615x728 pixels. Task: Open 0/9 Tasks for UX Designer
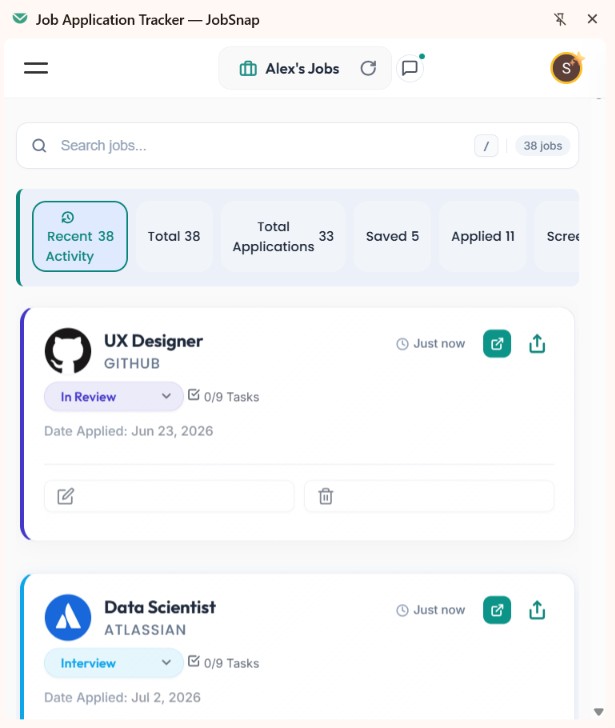(224, 396)
